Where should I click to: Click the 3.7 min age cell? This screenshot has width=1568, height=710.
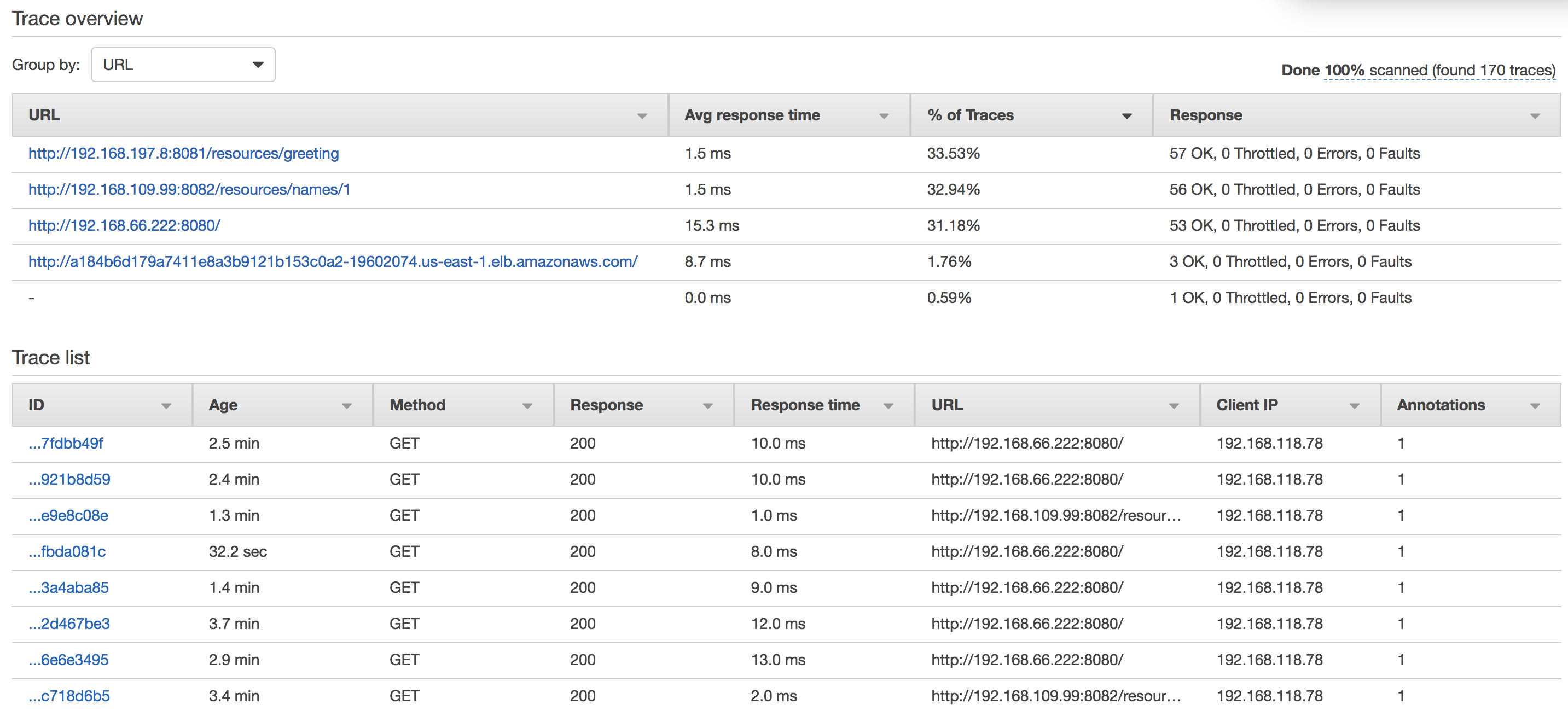point(234,624)
